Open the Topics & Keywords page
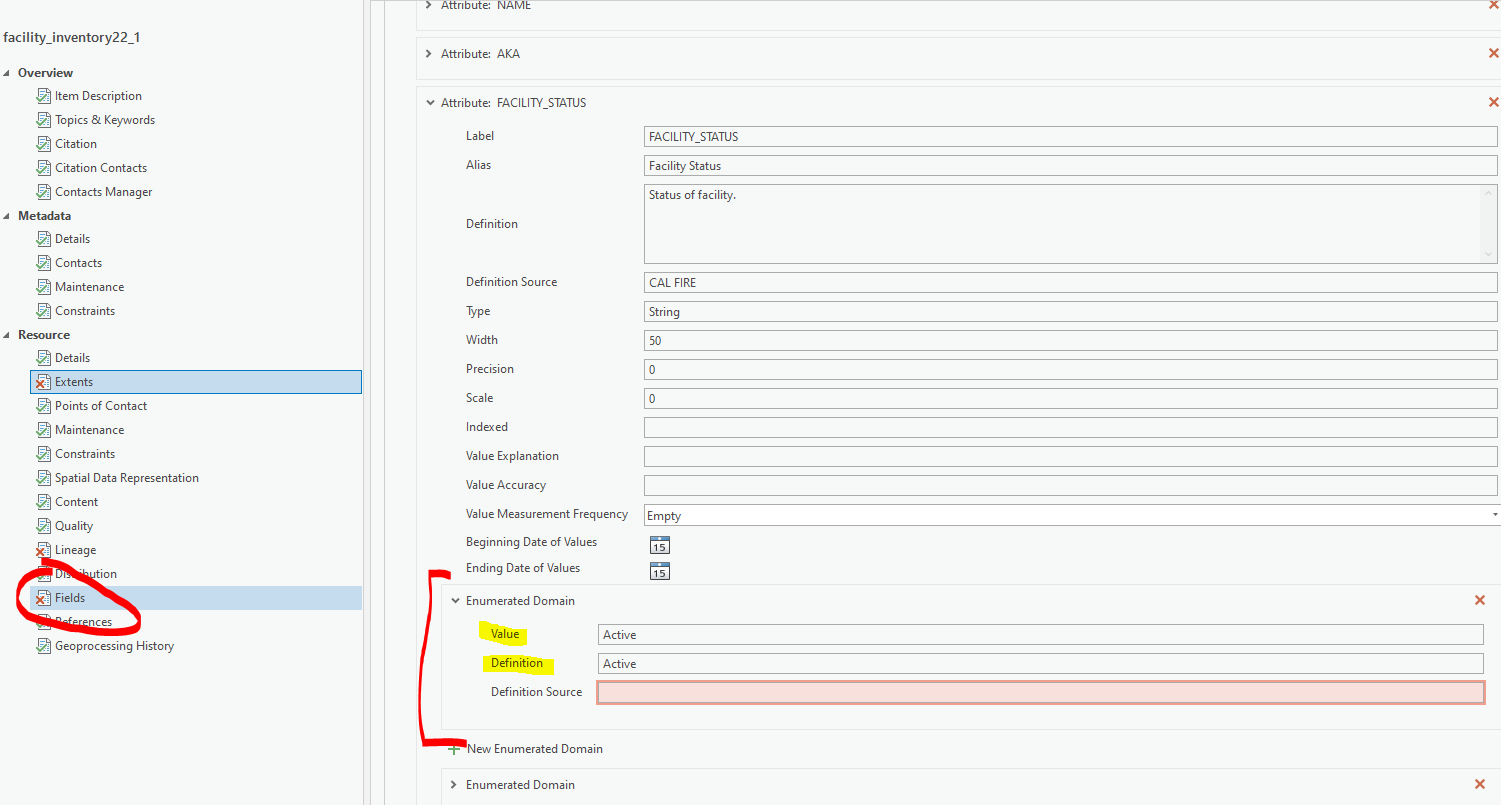The width and height of the screenshot is (1501, 805). pyautogui.click(x=104, y=119)
